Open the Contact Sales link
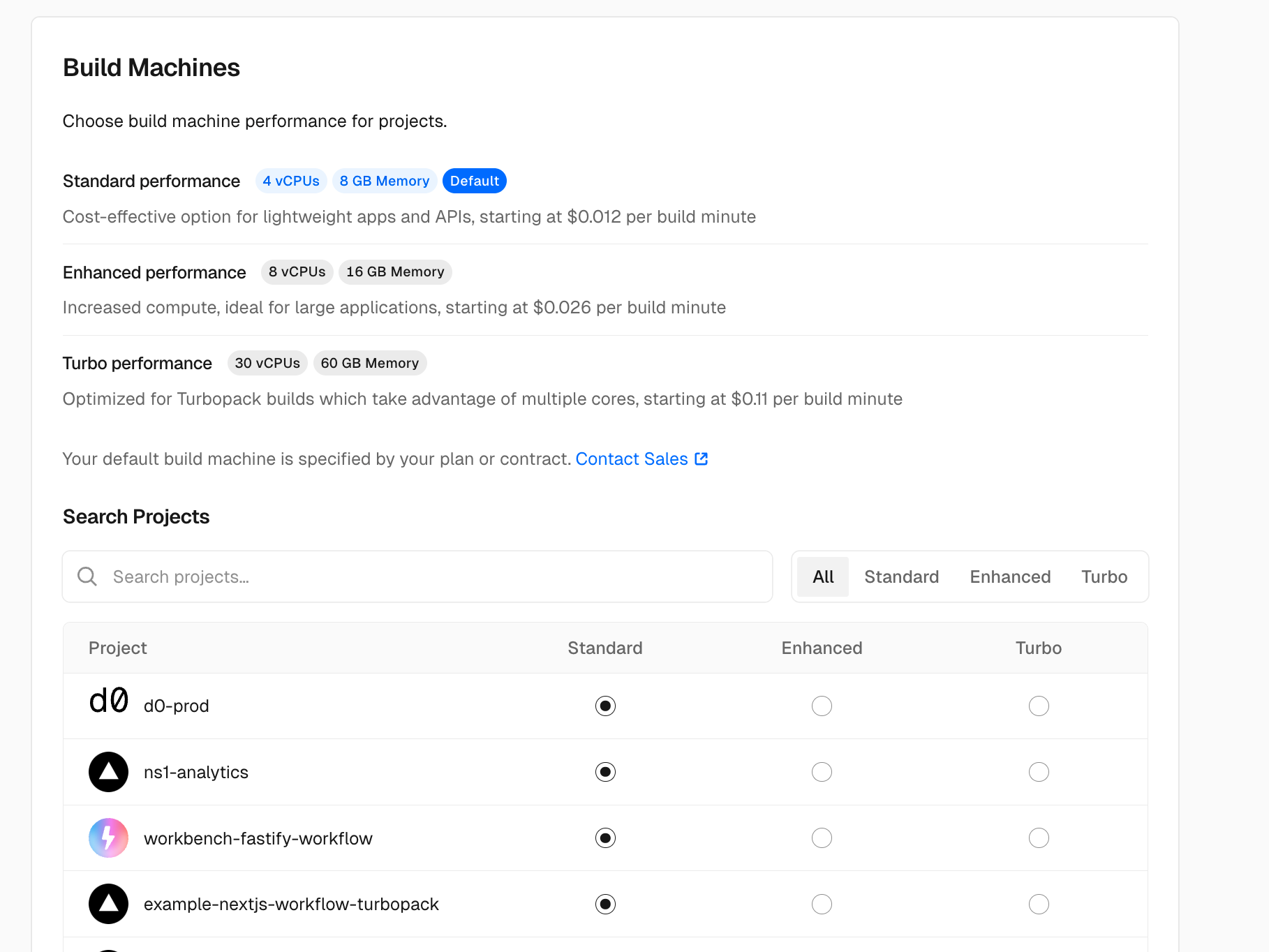Image resolution: width=1269 pixels, height=952 pixels. [x=632, y=459]
